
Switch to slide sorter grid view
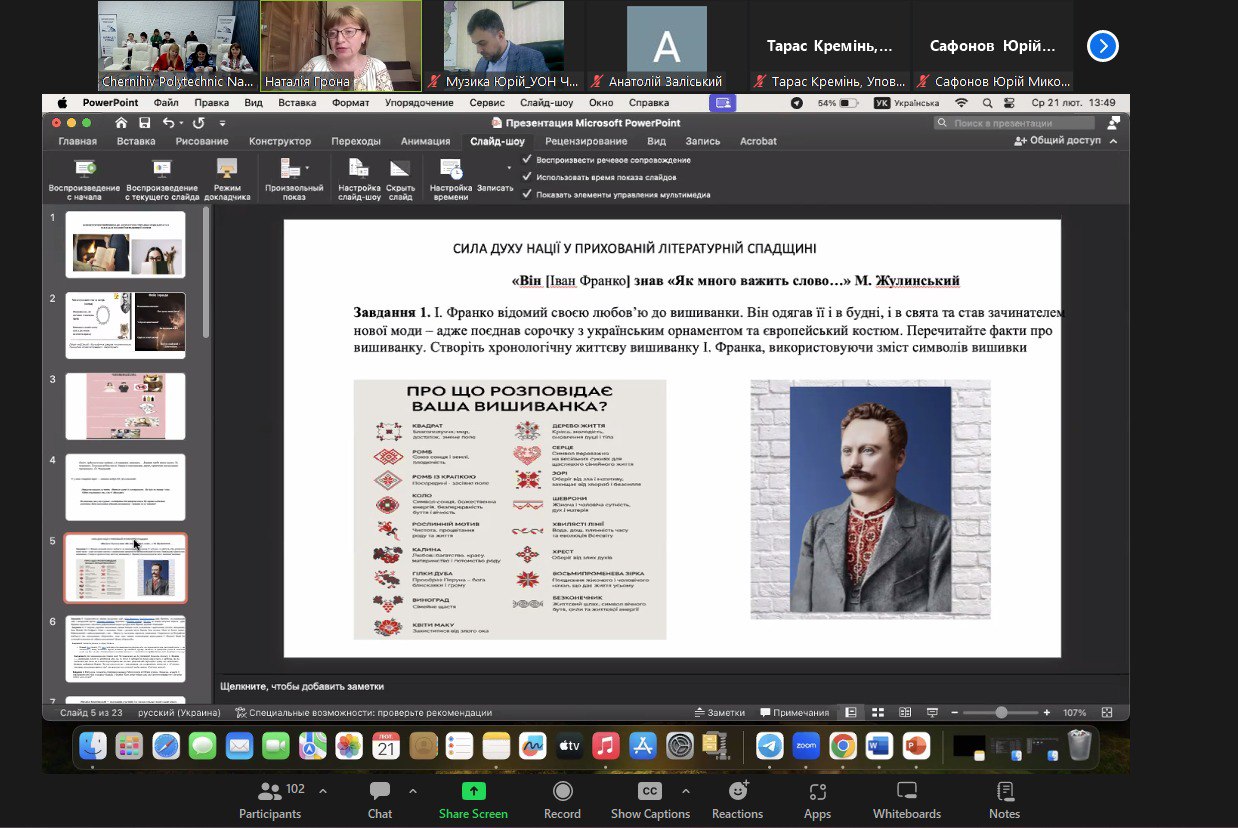(877, 713)
